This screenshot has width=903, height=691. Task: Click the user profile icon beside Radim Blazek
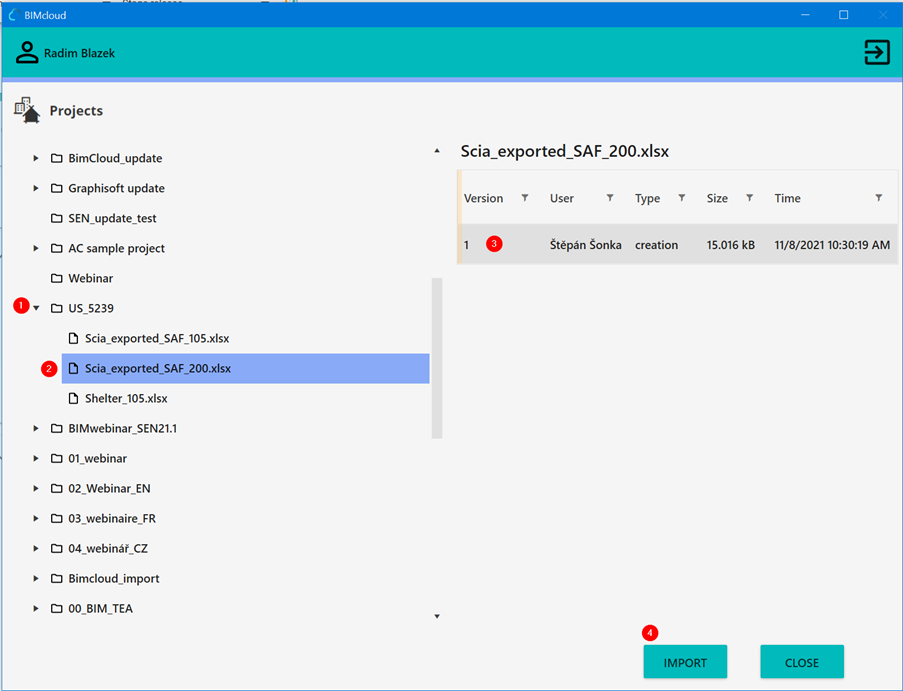point(26,52)
